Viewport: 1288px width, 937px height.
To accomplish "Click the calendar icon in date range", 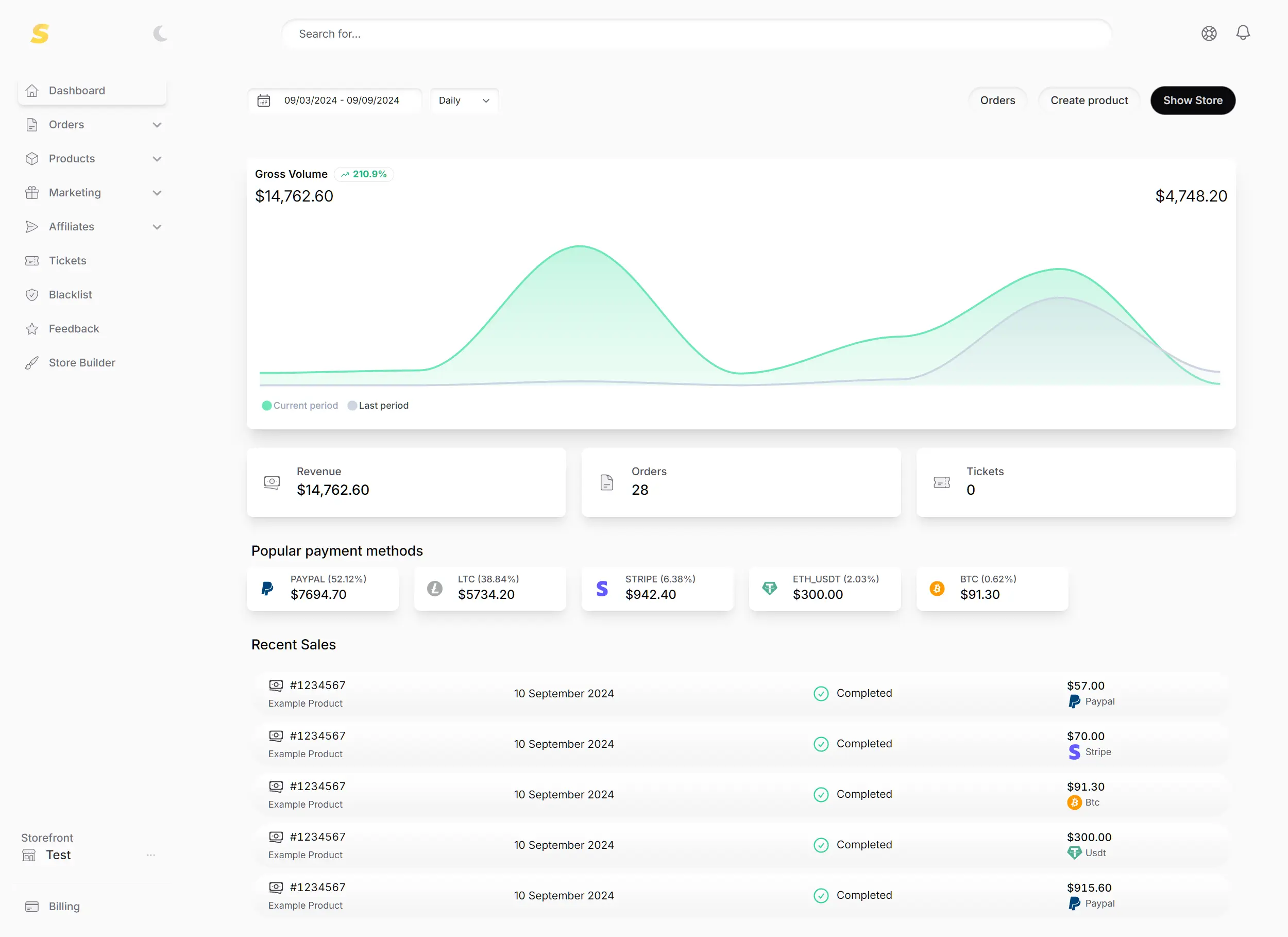I will pyautogui.click(x=263, y=101).
